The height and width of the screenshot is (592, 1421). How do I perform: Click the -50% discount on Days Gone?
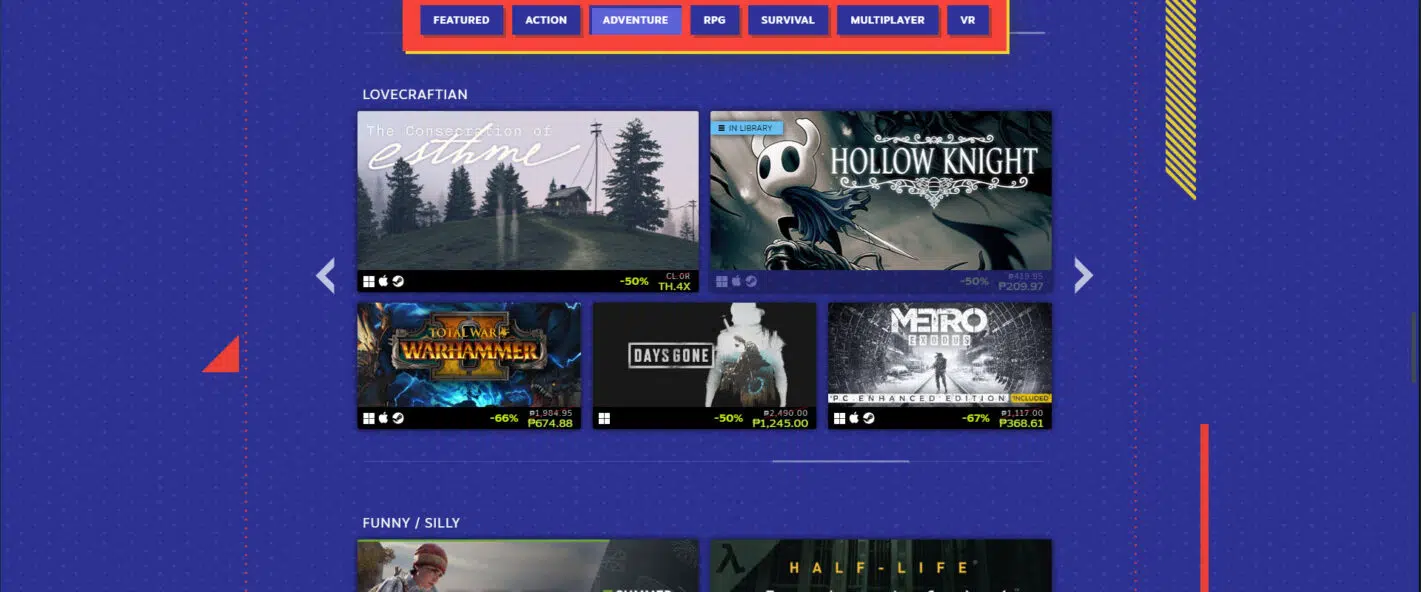(729, 419)
